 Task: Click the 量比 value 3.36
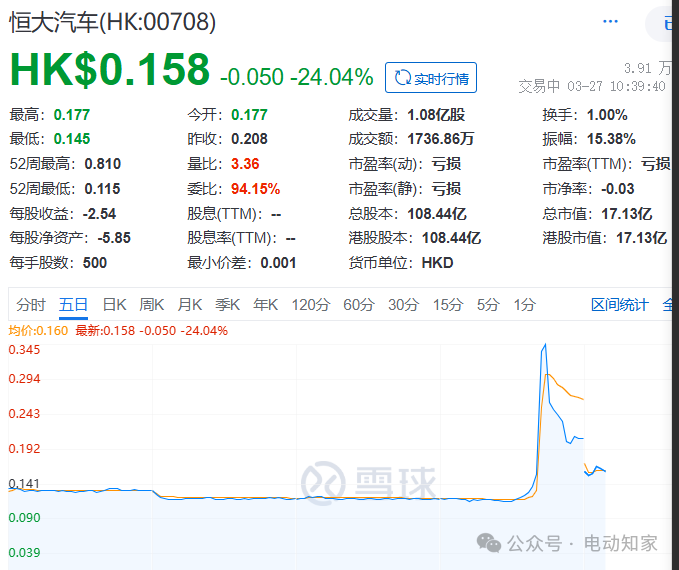coord(245,164)
